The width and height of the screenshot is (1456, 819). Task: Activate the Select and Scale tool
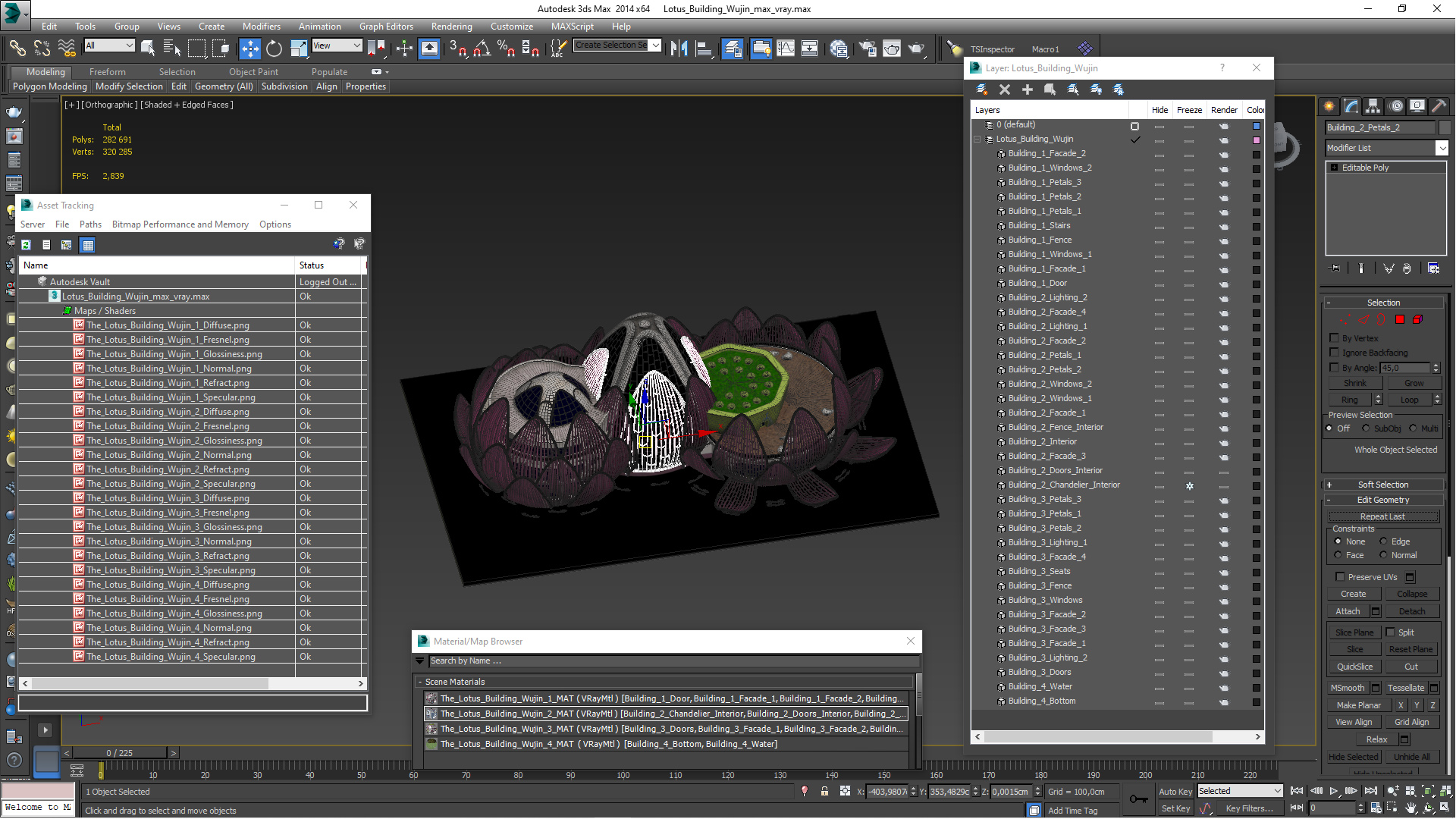[299, 49]
